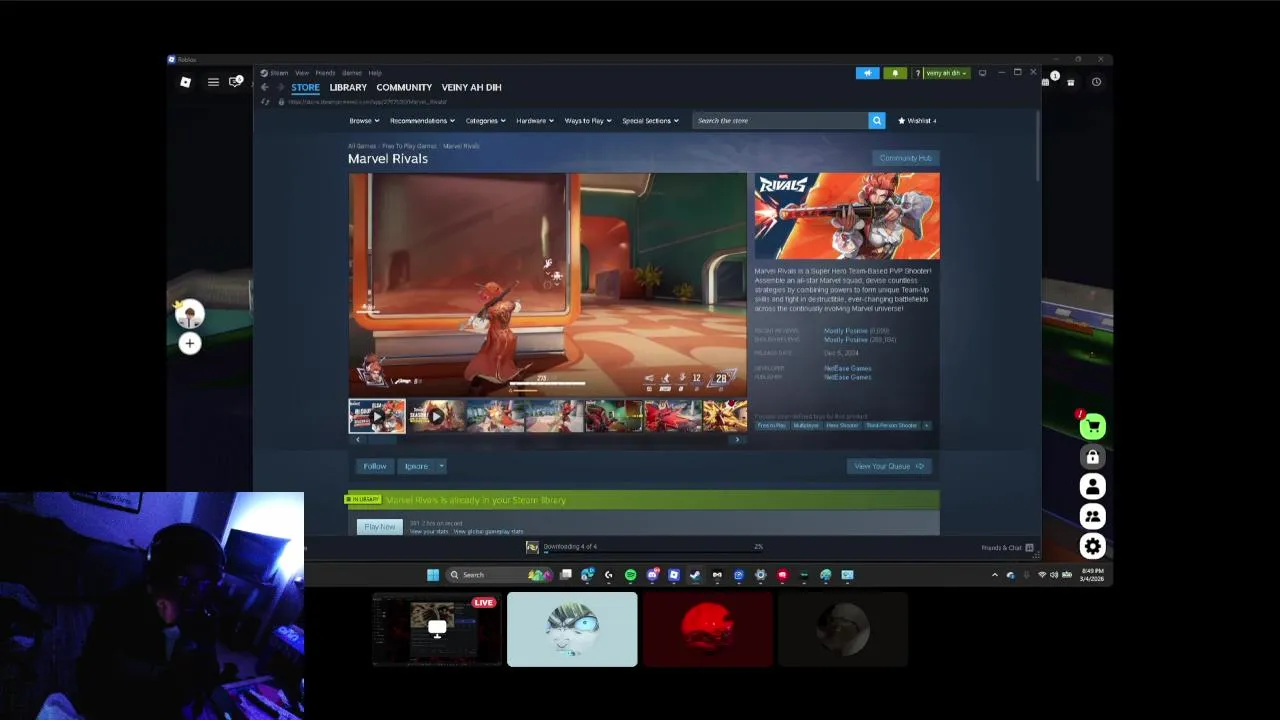Click the Community Hub button
Screen dimensions: 1280x720
click(905, 158)
